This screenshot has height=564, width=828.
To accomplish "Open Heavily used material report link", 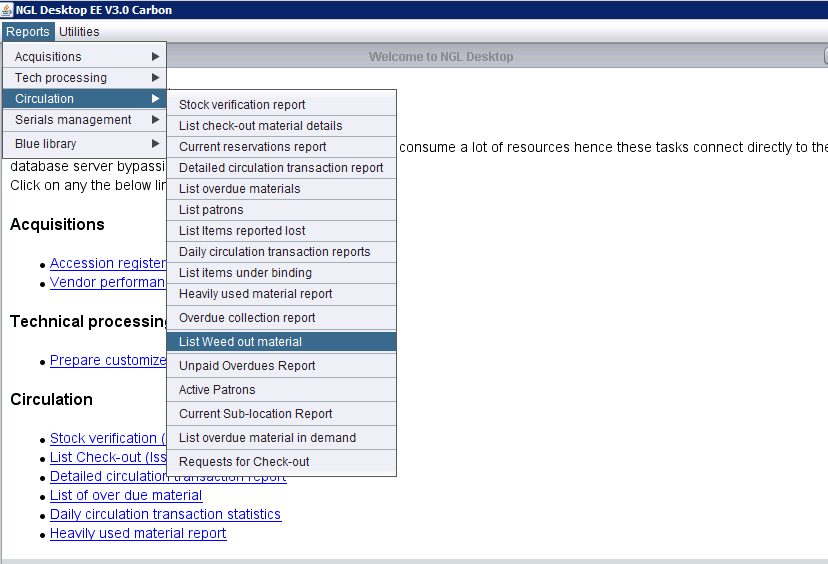I will tap(138, 534).
